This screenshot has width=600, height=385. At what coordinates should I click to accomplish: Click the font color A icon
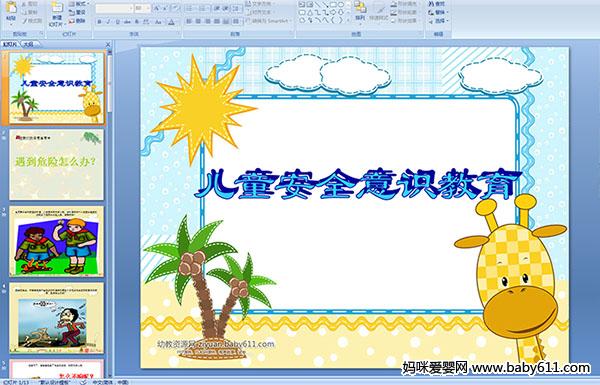171,22
